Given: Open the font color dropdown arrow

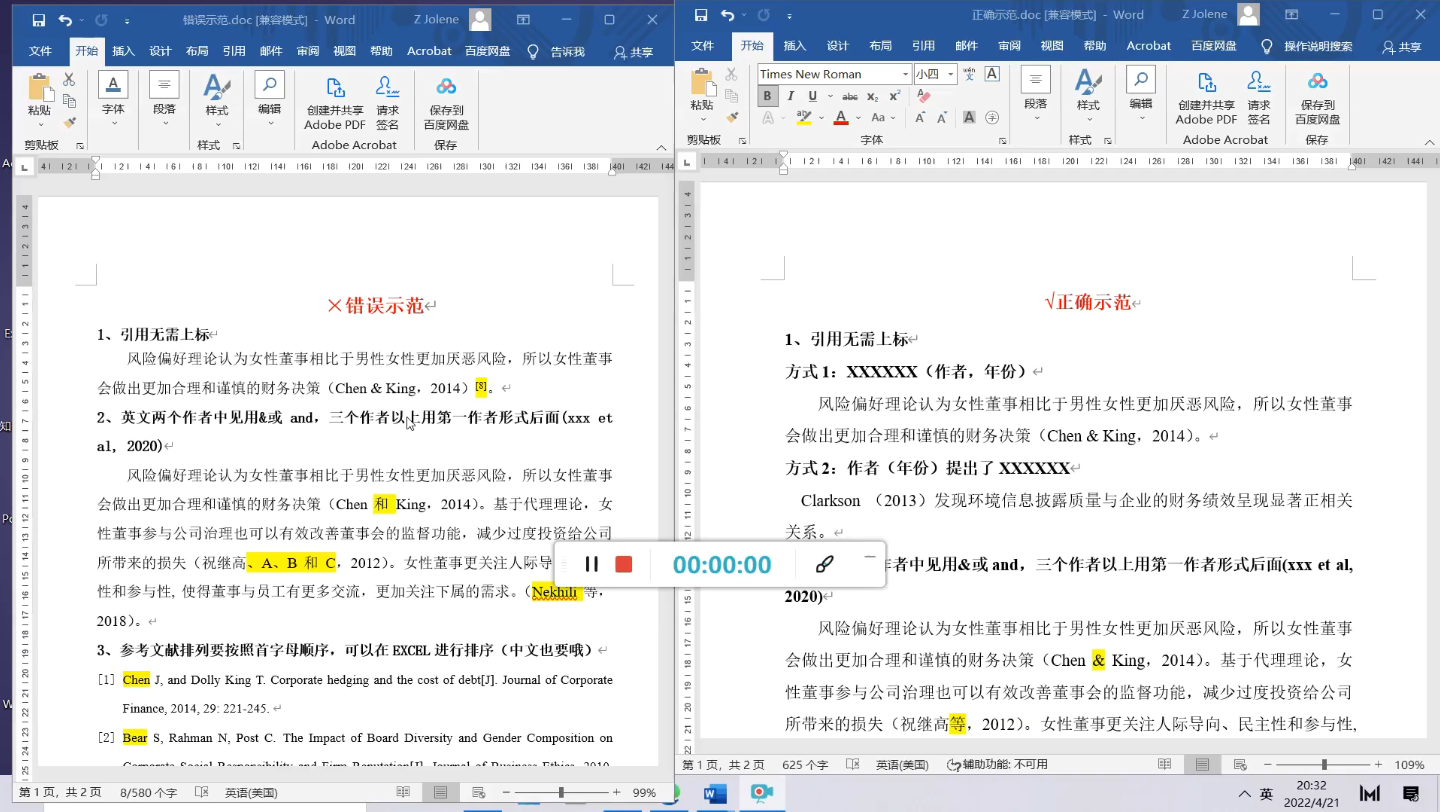Looking at the screenshot, I should 856,118.
